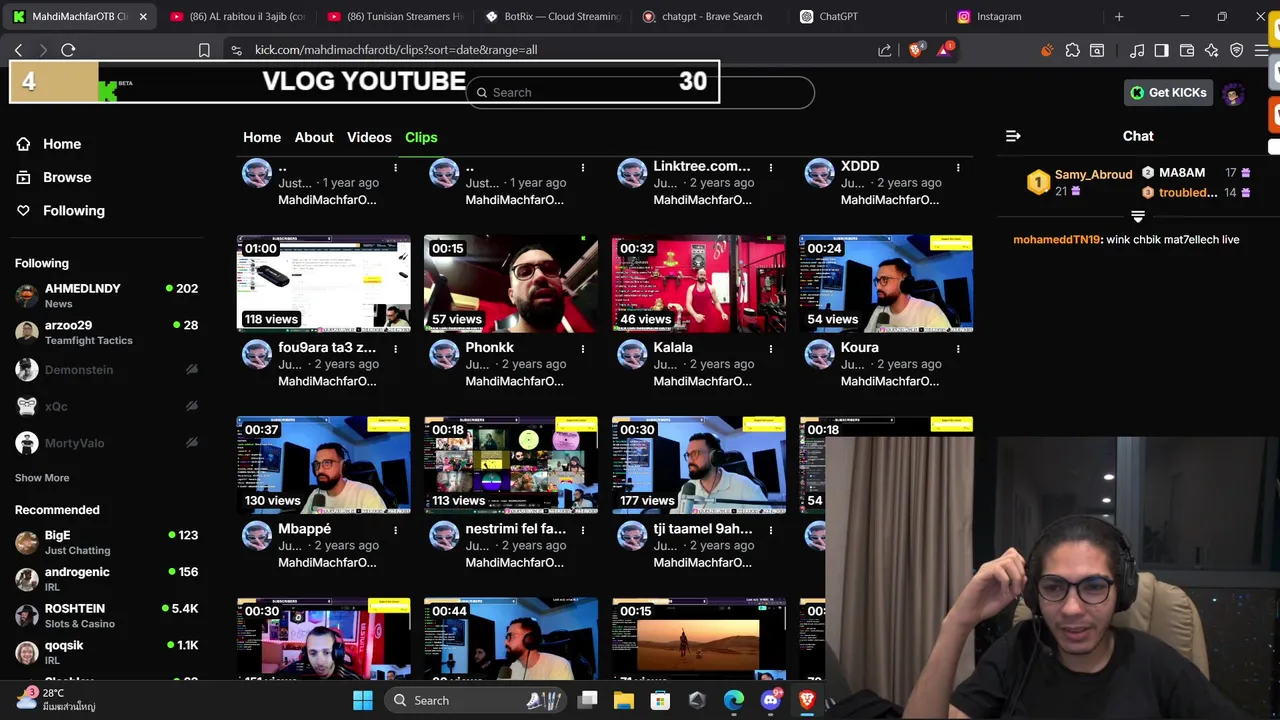The height and width of the screenshot is (720, 1280).
Task: Switch to About channel tab
Action: 314,137
